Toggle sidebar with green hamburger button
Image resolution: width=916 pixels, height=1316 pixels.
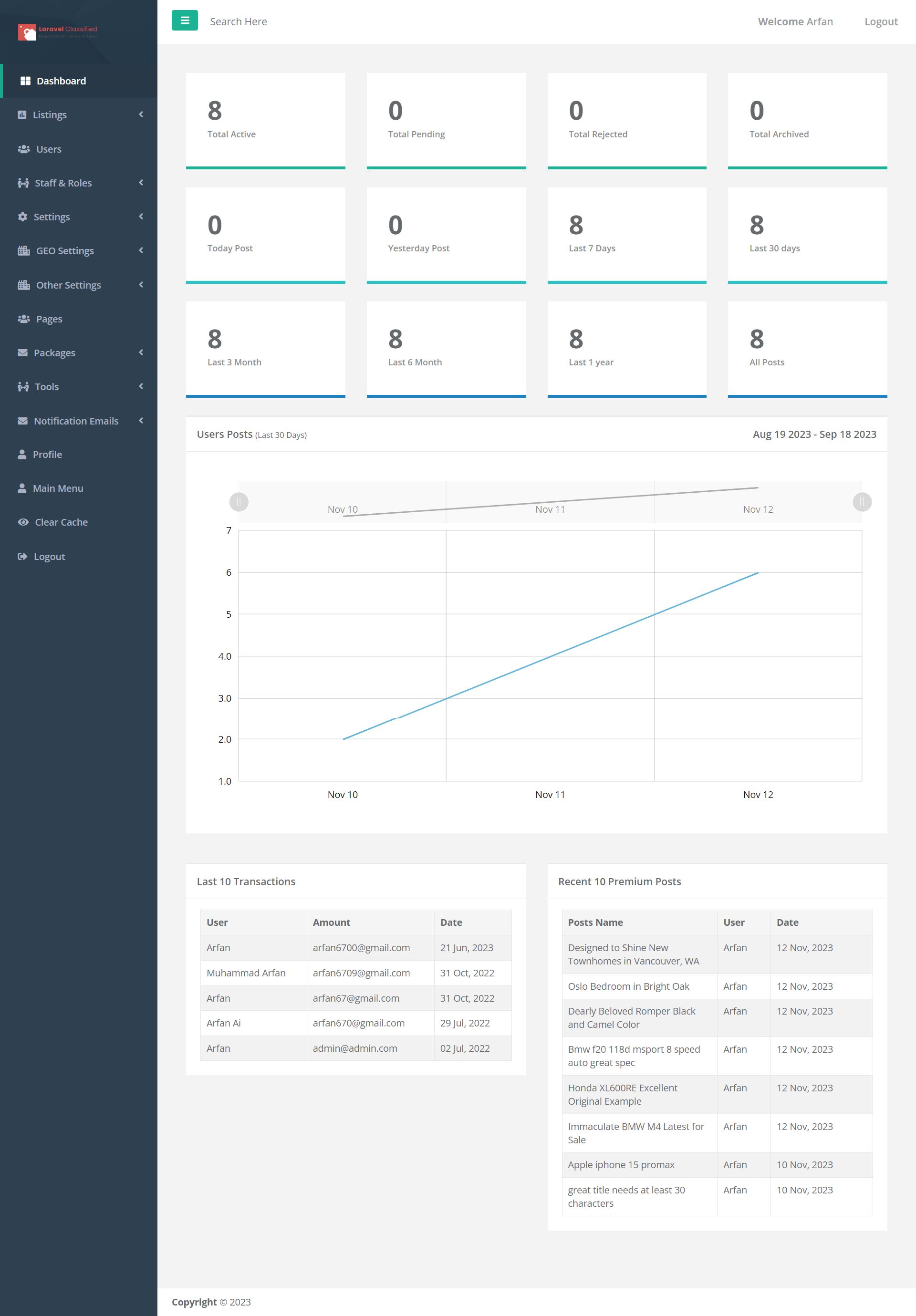(x=185, y=21)
